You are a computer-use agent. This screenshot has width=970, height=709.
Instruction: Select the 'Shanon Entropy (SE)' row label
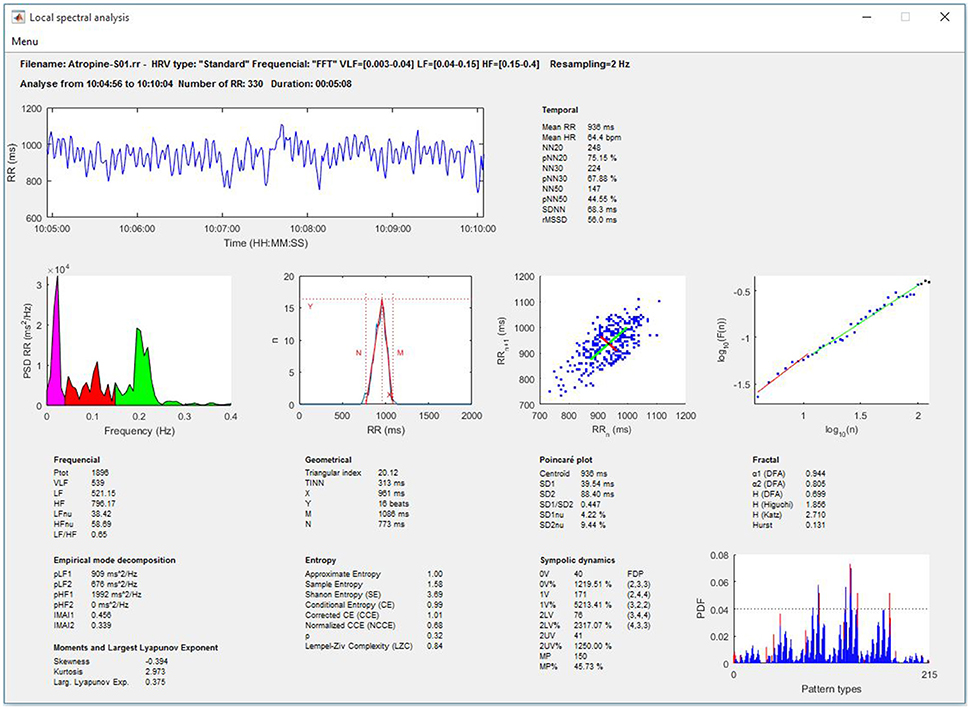343,595
